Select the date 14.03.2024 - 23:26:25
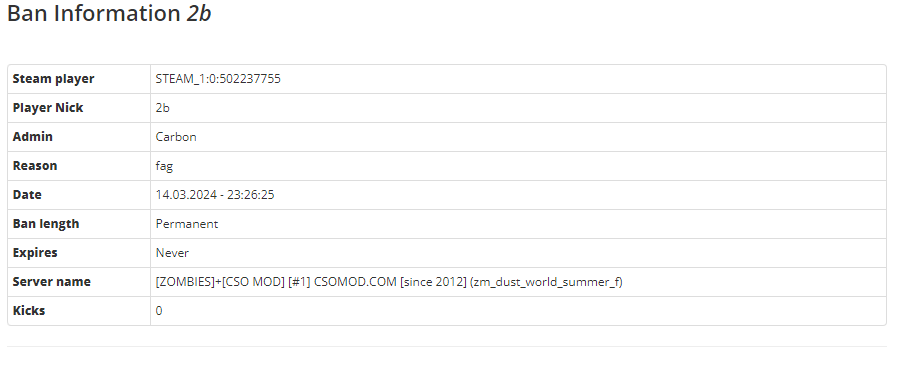Viewport: 903px width, 369px height. 215,195
